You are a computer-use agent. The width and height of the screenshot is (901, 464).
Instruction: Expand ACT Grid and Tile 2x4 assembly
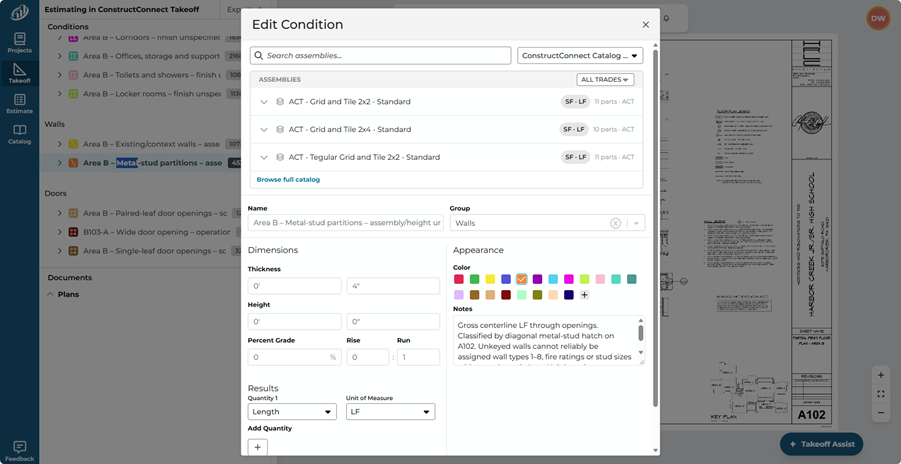pos(264,129)
